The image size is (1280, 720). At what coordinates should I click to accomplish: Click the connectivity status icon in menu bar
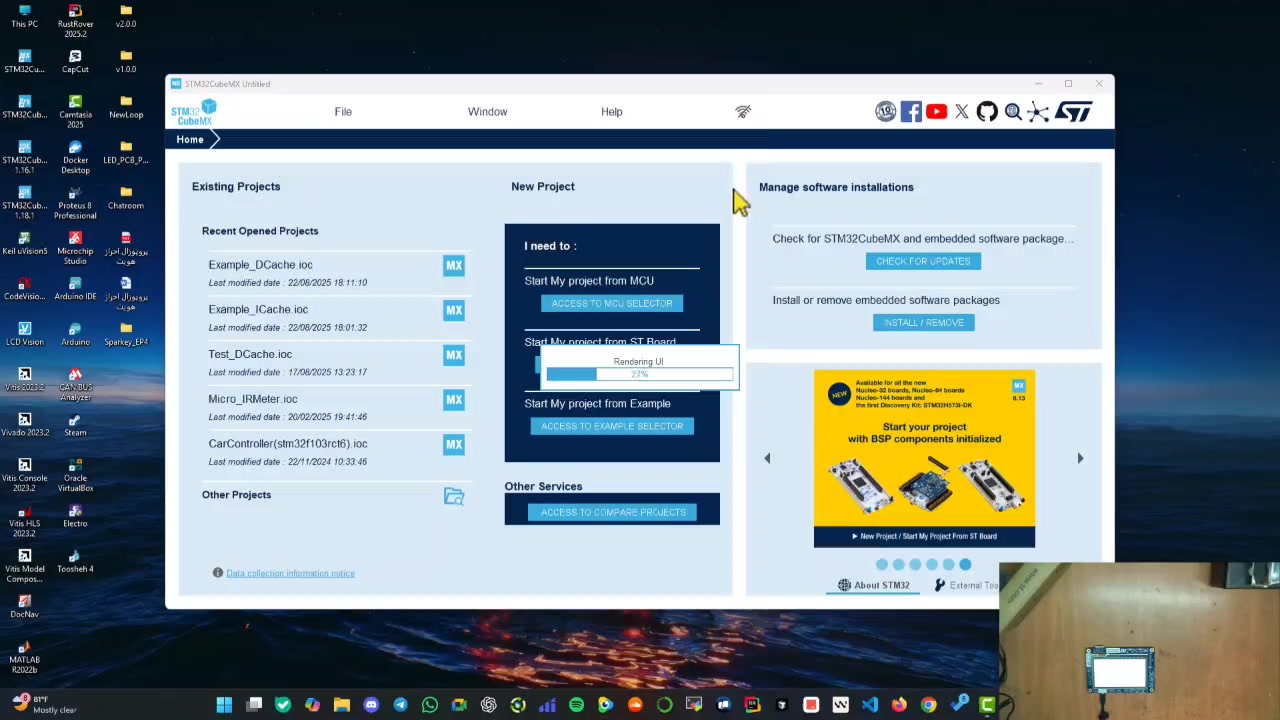pyautogui.click(x=743, y=112)
